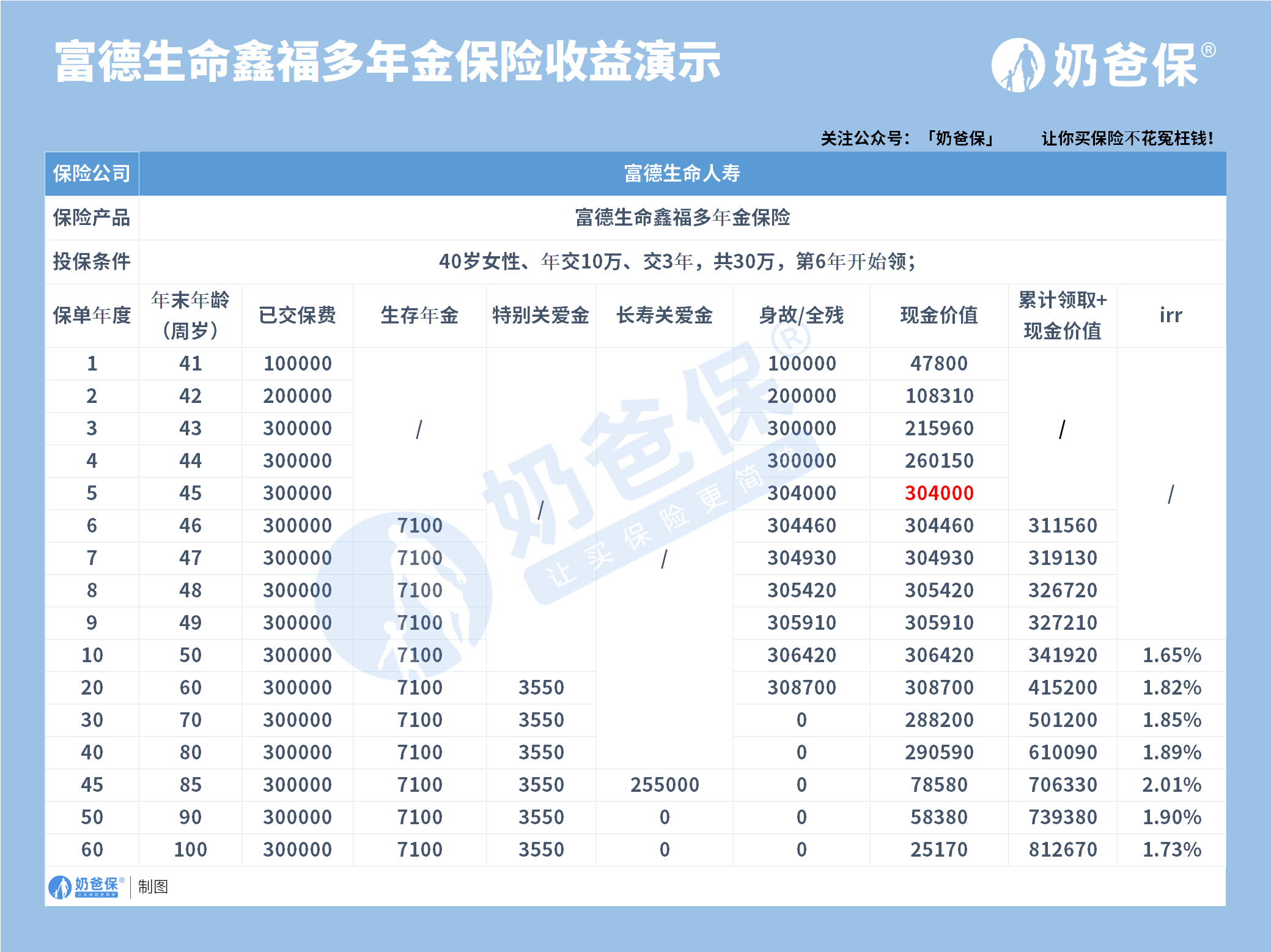
Task: Click the 长寿关爱金 column header
Action: pyautogui.click(x=665, y=315)
